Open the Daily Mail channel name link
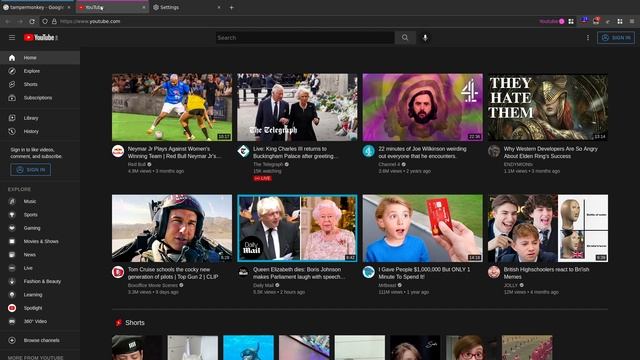The width and height of the screenshot is (640, 360). 263,285
